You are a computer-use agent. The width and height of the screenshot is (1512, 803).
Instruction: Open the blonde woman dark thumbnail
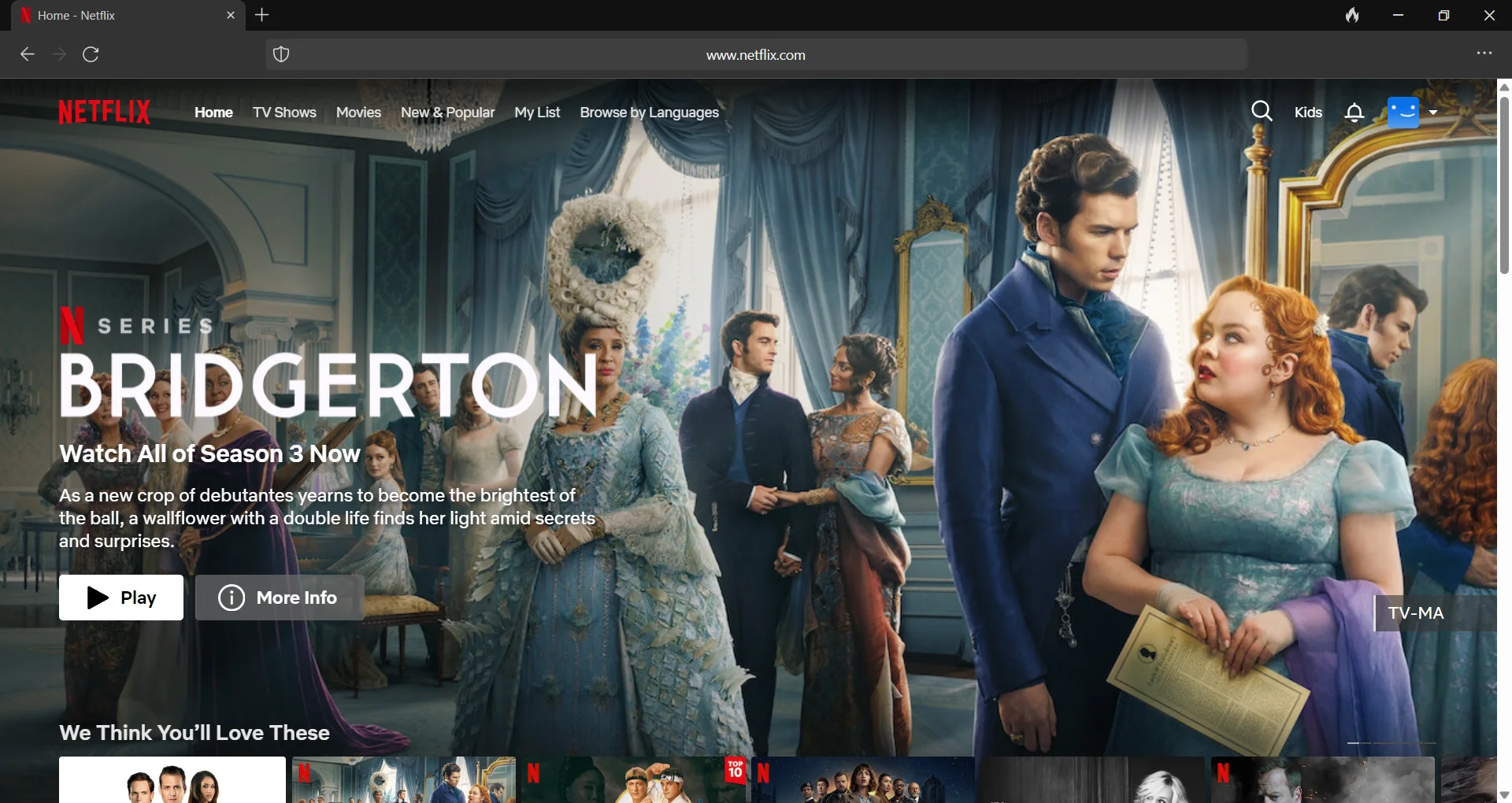(1093, 779)
